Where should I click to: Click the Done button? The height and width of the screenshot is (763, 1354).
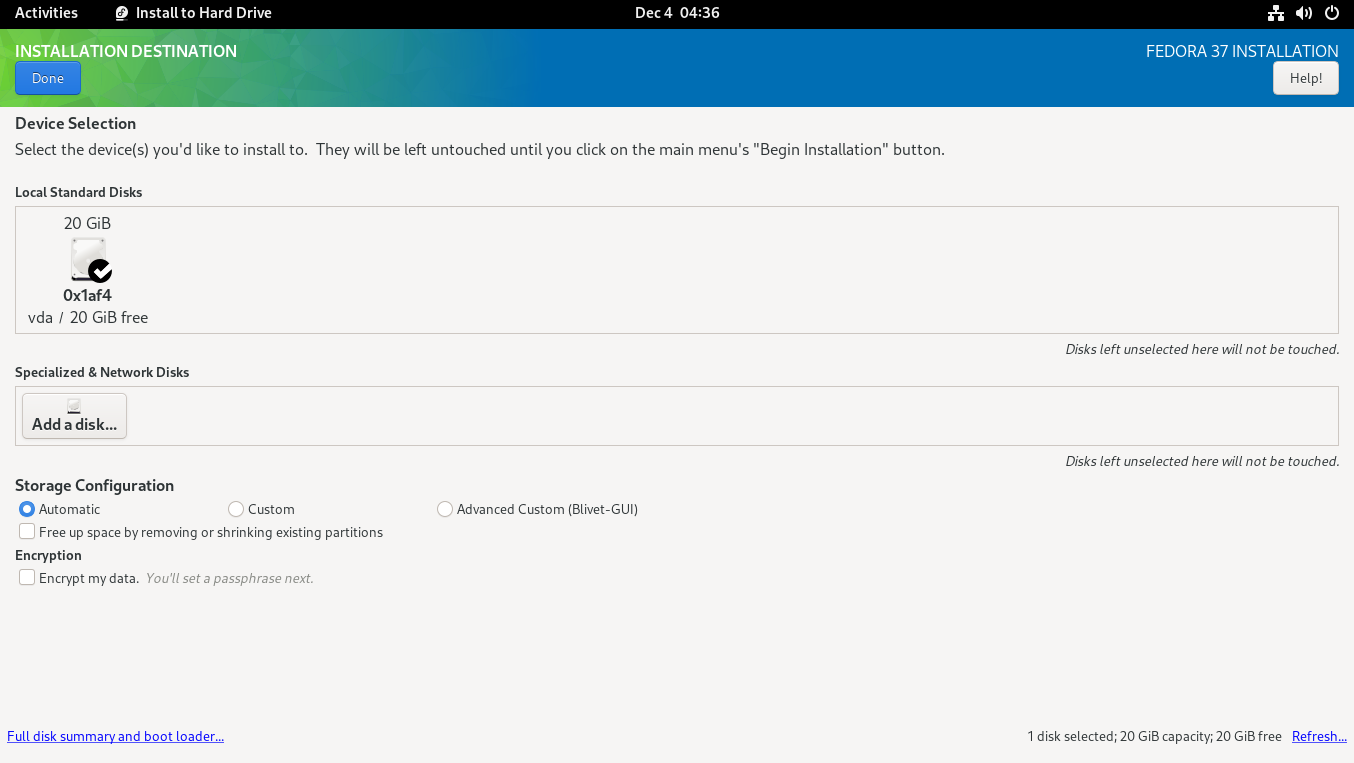(48, 78)
